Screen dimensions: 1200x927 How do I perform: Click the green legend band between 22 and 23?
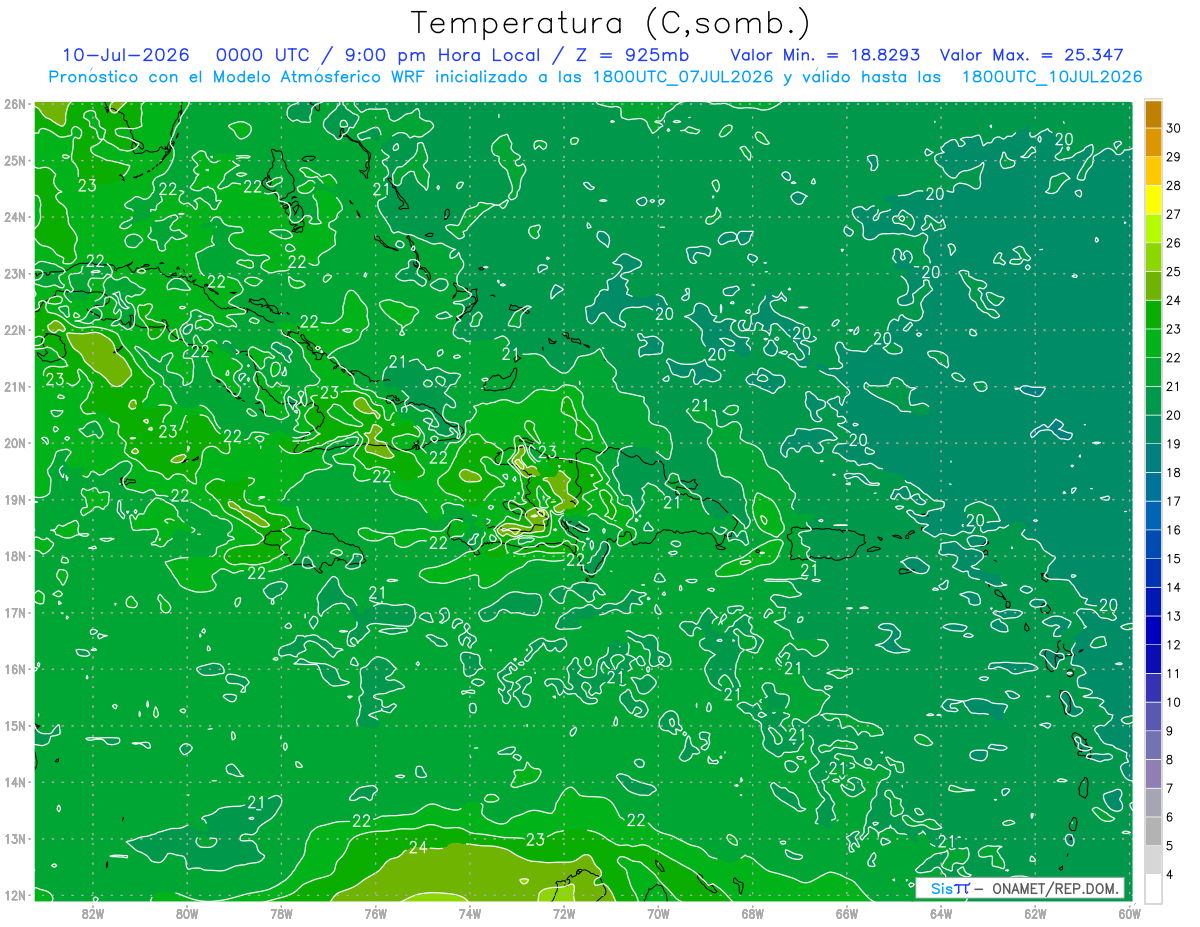point(1153,343)
